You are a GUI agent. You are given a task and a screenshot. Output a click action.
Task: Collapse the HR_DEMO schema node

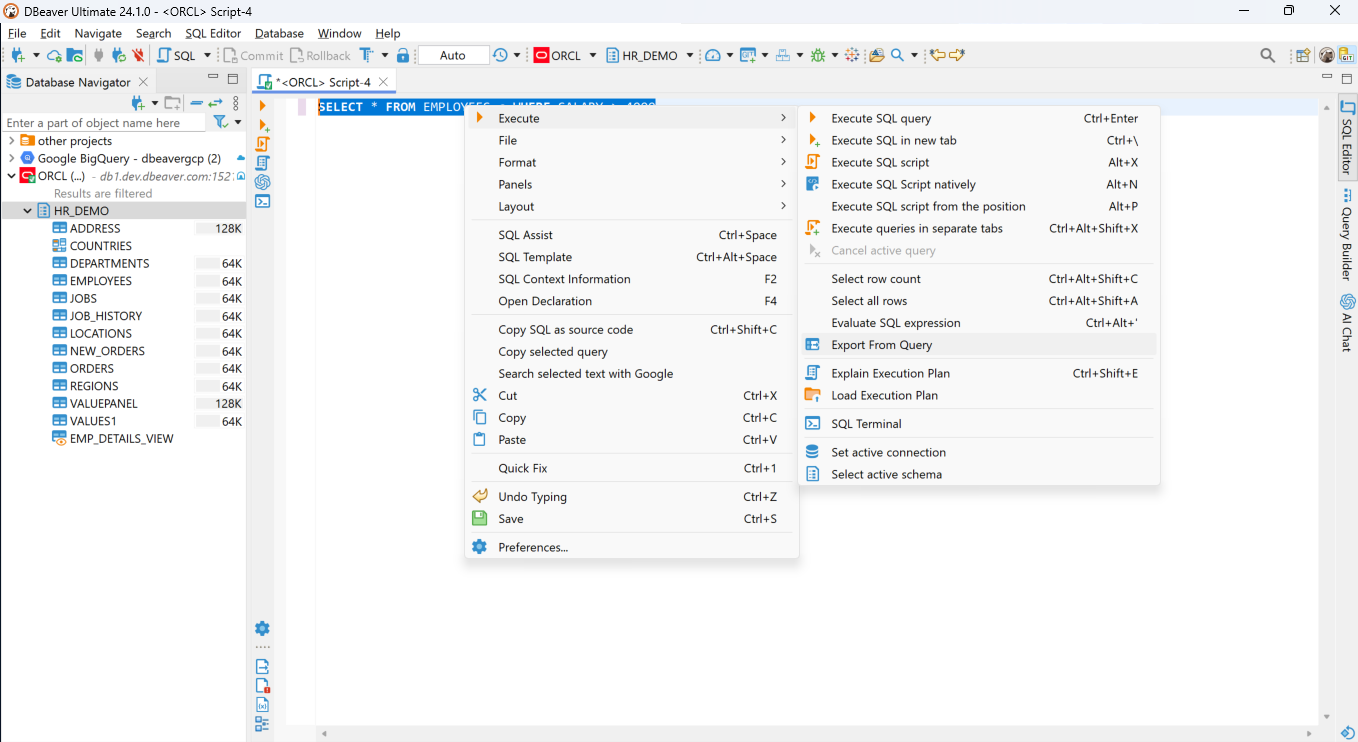point(28,211)
